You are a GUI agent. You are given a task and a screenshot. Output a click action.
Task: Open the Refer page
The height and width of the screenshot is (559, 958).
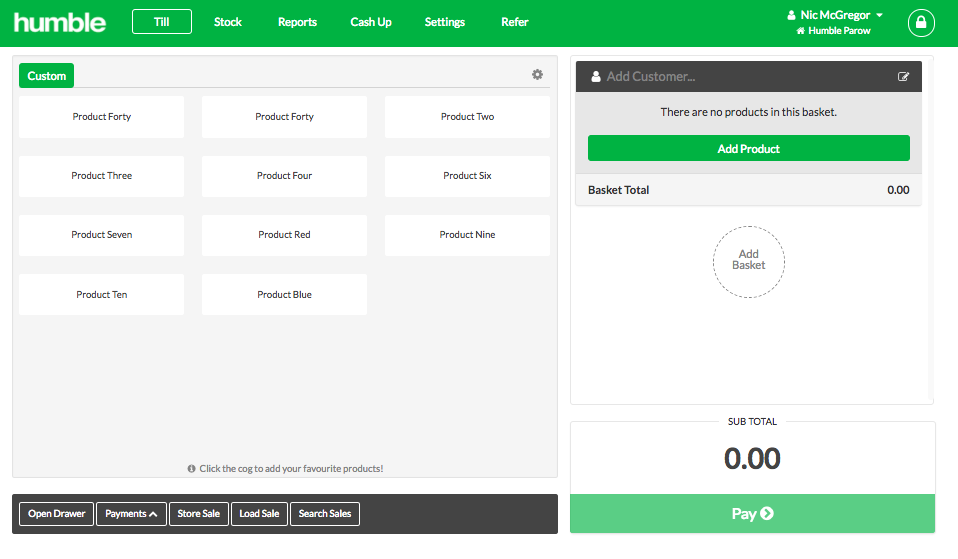pyautogui.click(x=514, y=22)
